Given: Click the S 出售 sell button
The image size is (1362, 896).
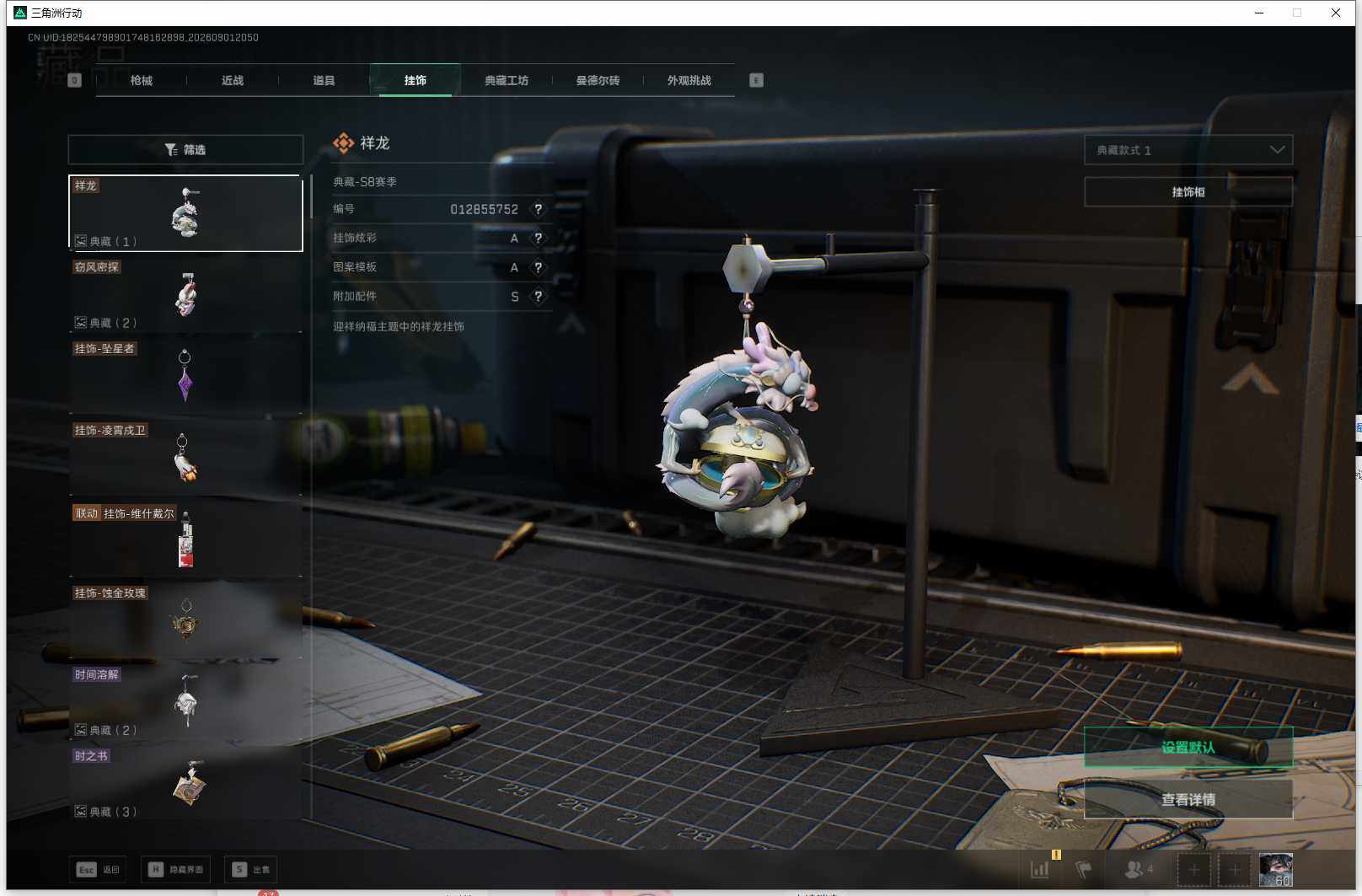Looking at the screenshot, I should tap(251, 869).
